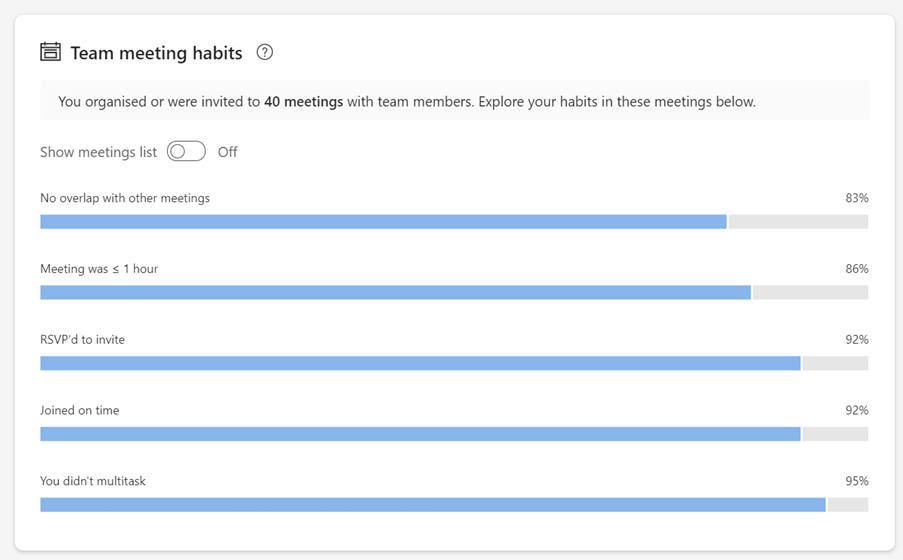Click the calendar icon beside Team meeting habits
Screen dimensions: 903x560
coord(50,52)
